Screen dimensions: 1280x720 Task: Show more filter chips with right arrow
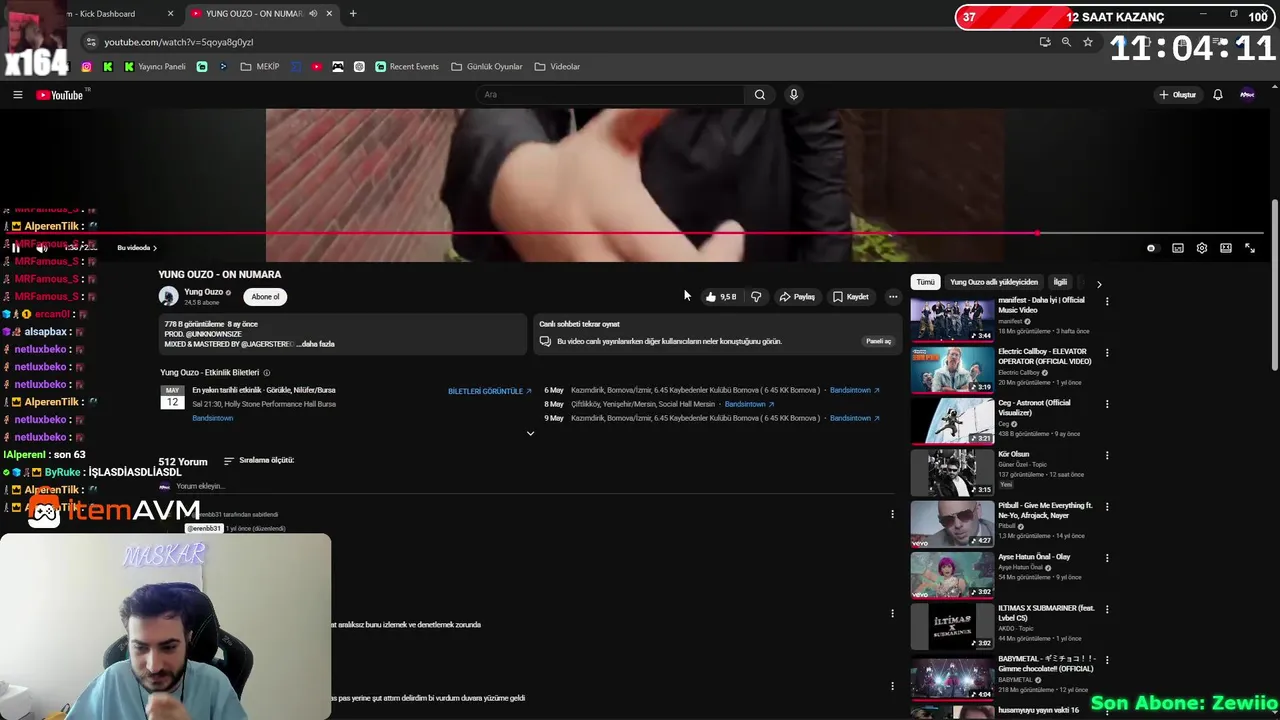coord(1099,284)
